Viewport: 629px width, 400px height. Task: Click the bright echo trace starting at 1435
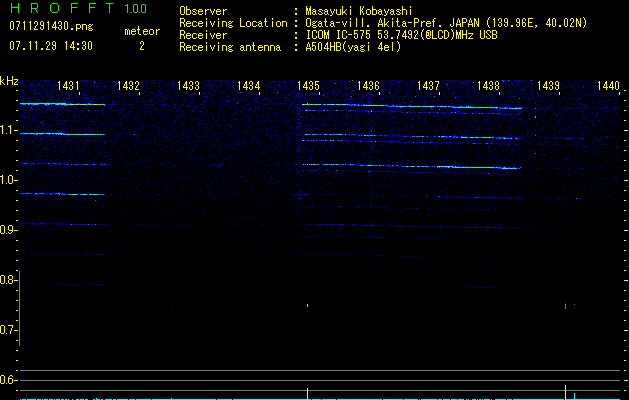point(412,106)
